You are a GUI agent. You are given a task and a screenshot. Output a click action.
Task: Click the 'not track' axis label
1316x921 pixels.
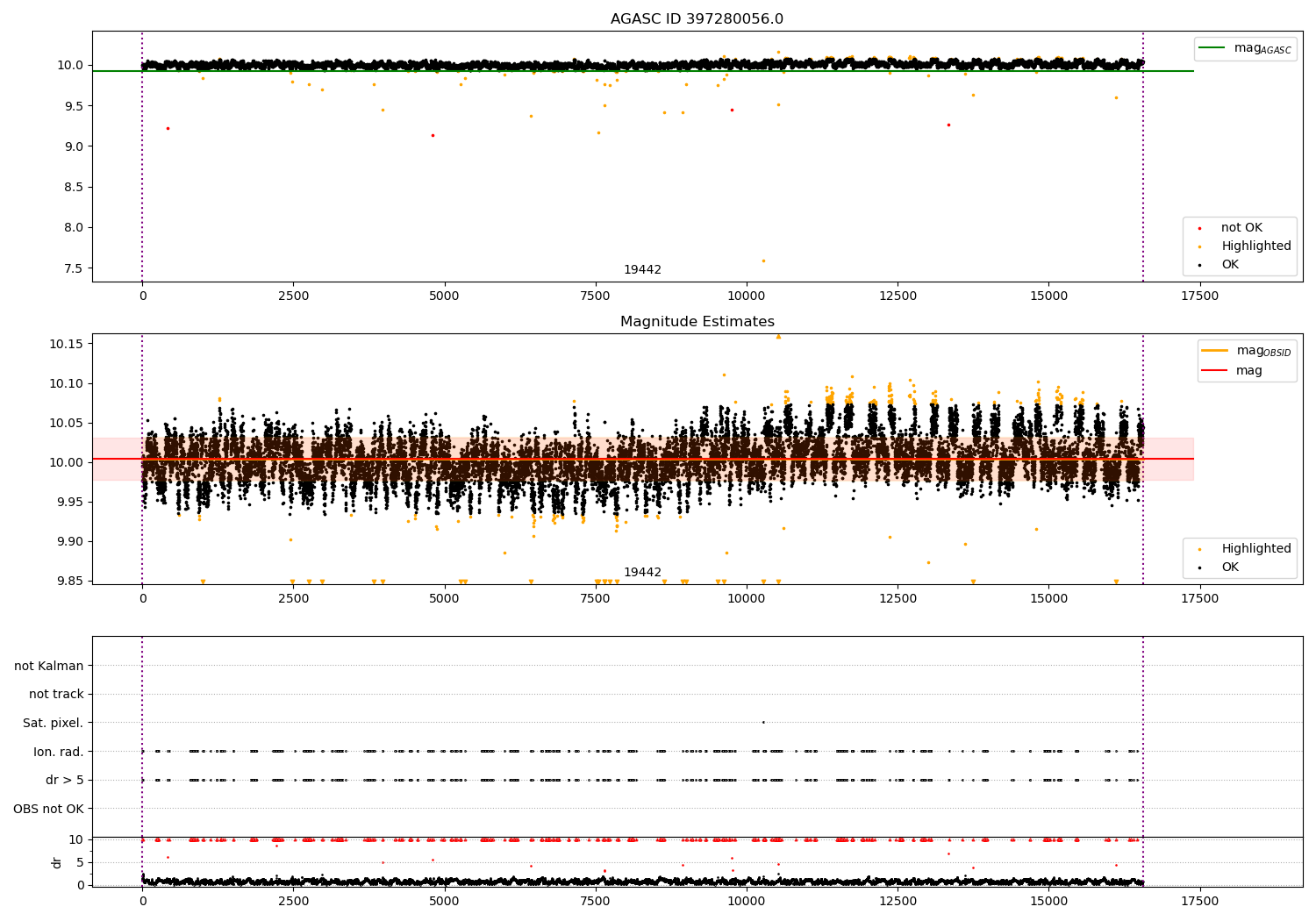coord(56,695)
